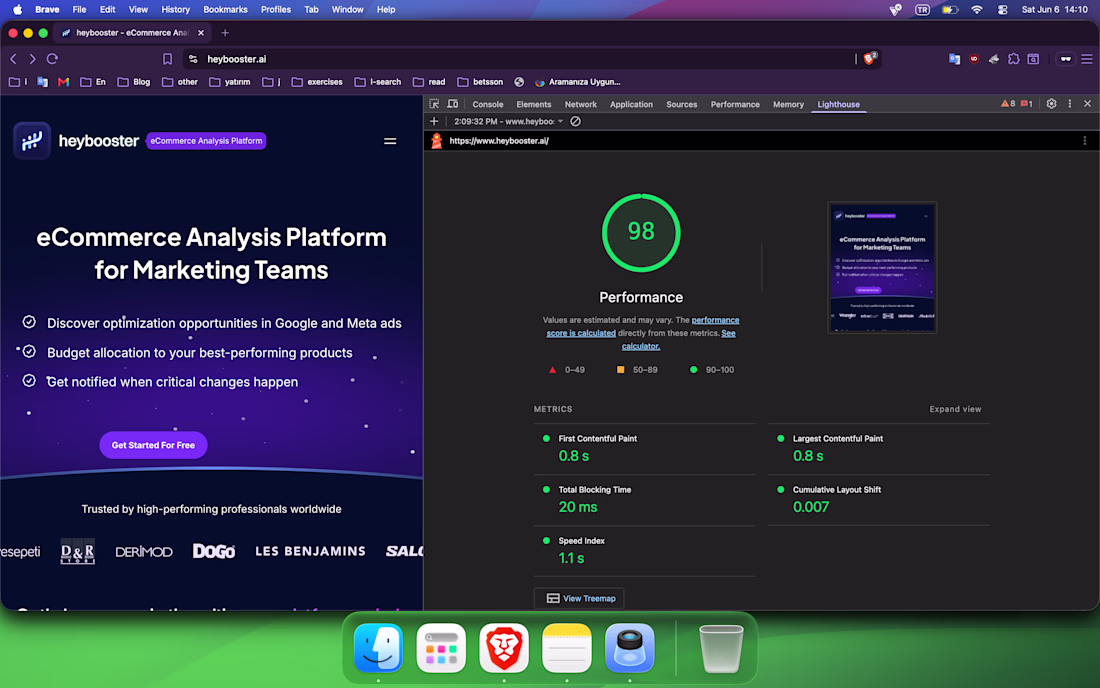Go forward in browser history
1100x688 pixels.
pyautogui.click(x=32, y=59)
